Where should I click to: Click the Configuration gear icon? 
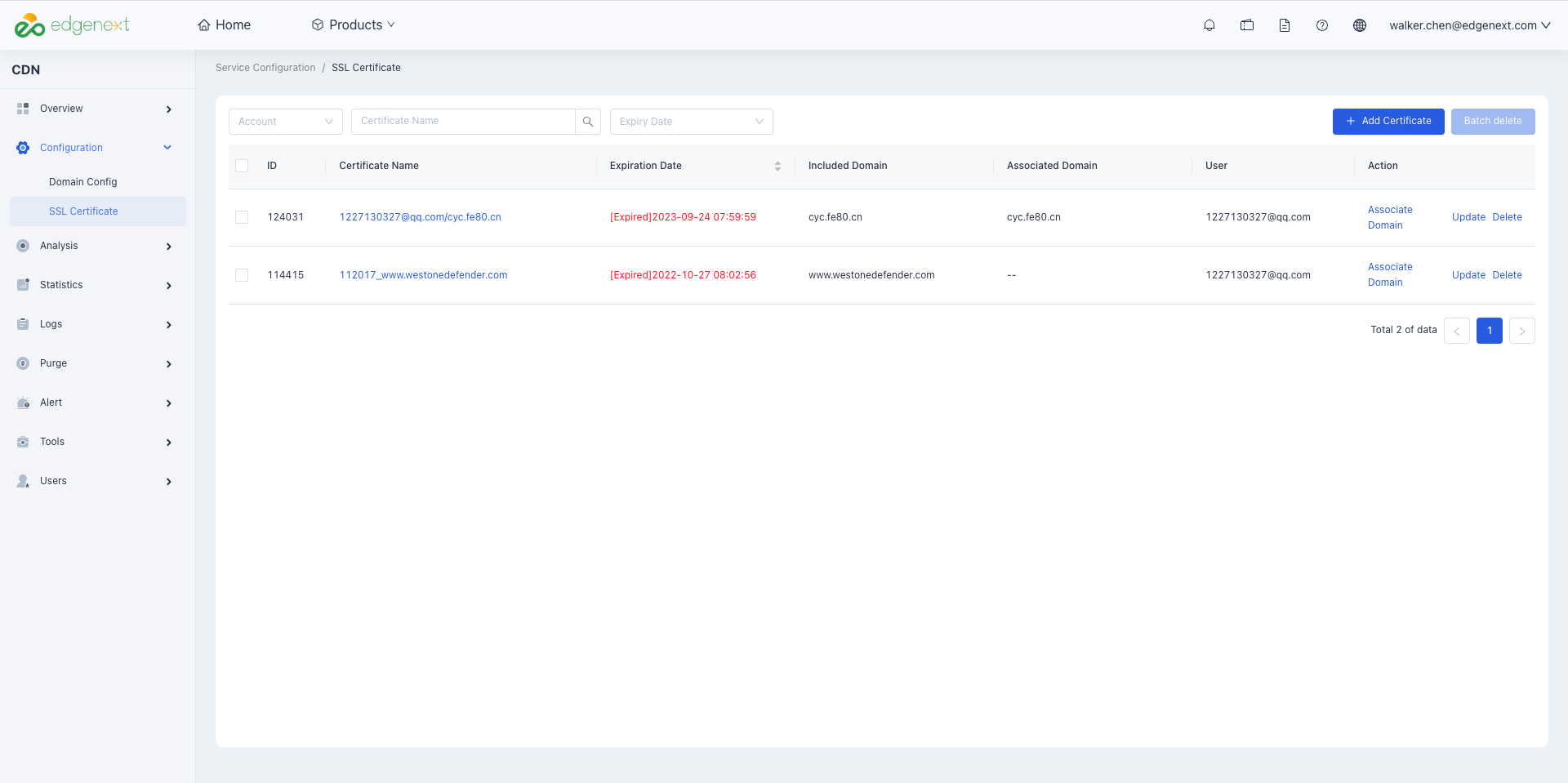pos(23,148)
